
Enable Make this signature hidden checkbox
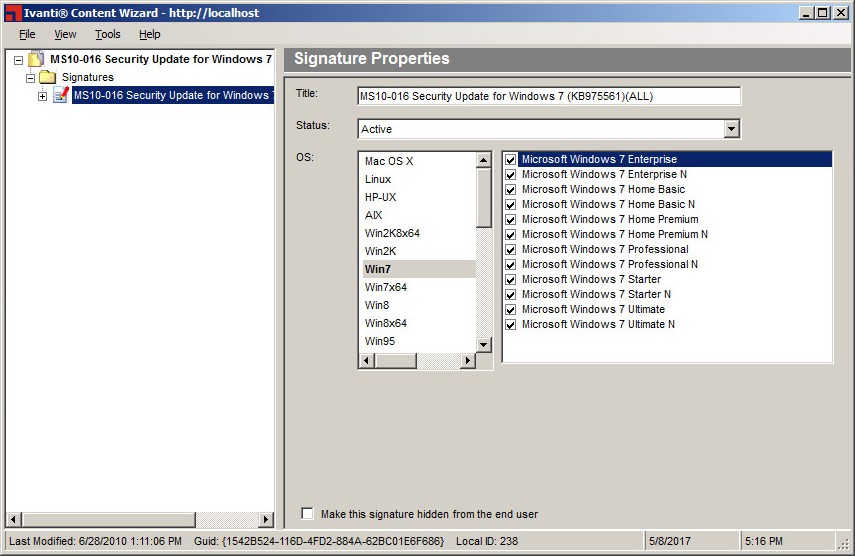(x=308, y=513)
